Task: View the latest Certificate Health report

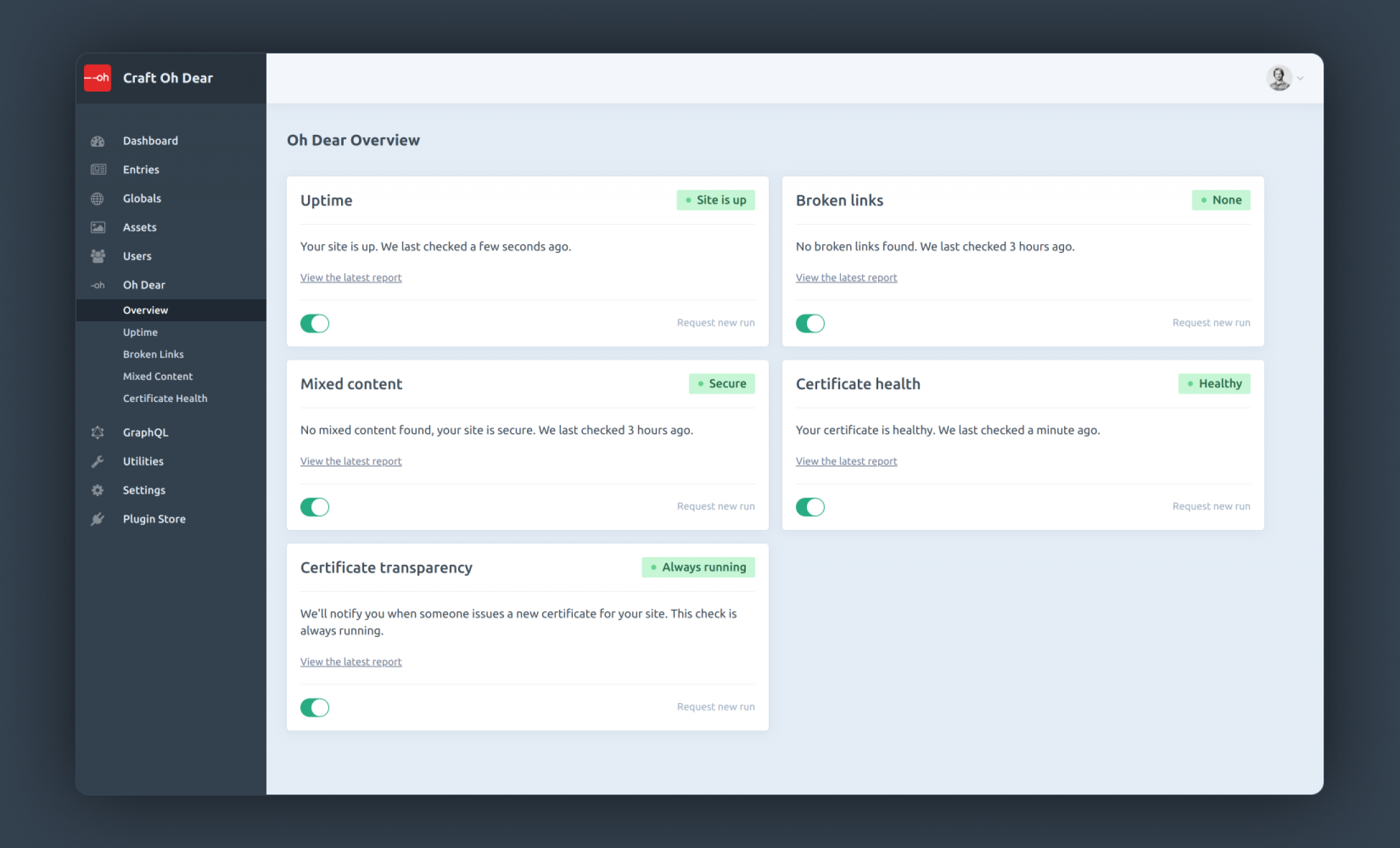Action: [846, 461]
